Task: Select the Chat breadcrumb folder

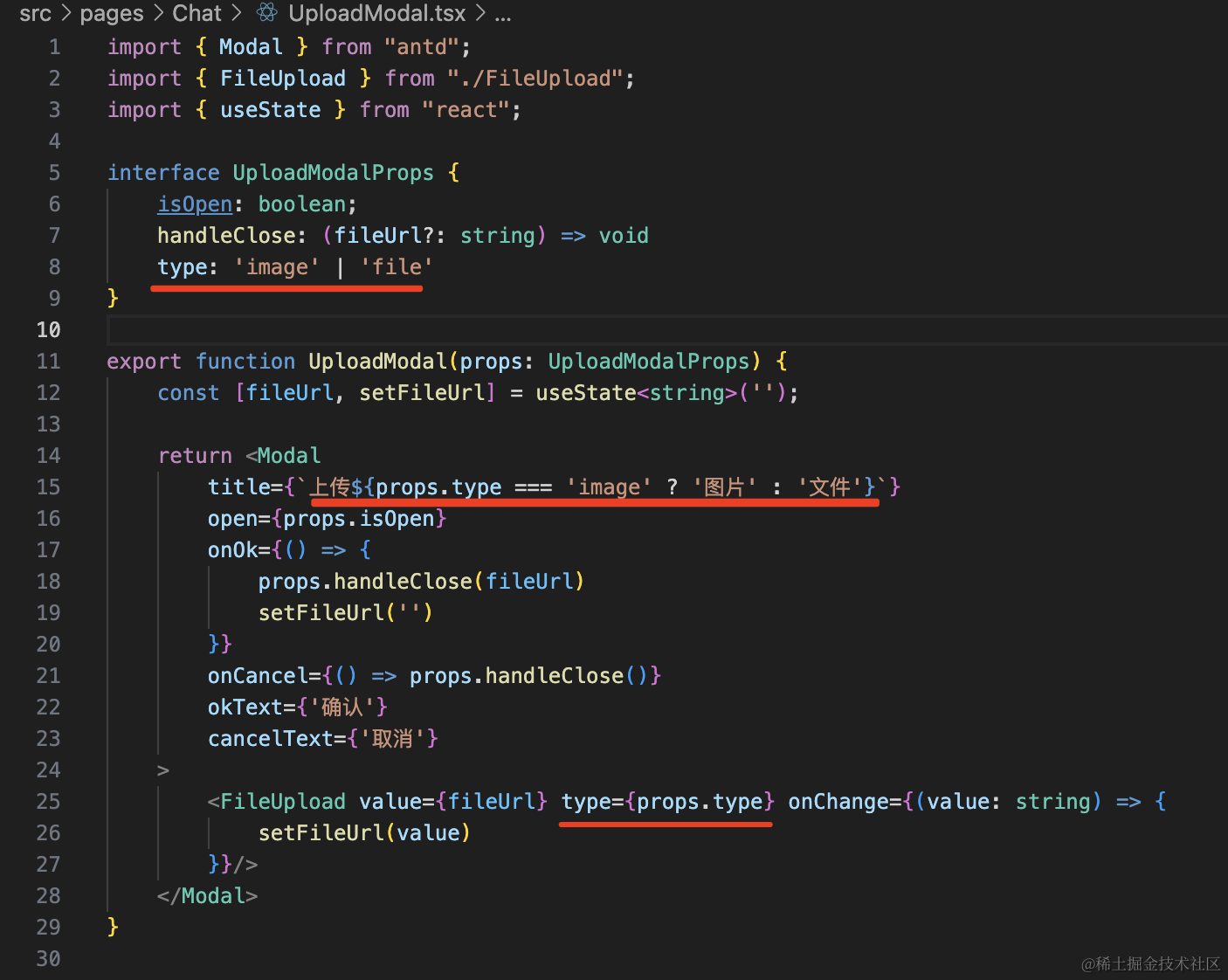Action: coord(197,13)
